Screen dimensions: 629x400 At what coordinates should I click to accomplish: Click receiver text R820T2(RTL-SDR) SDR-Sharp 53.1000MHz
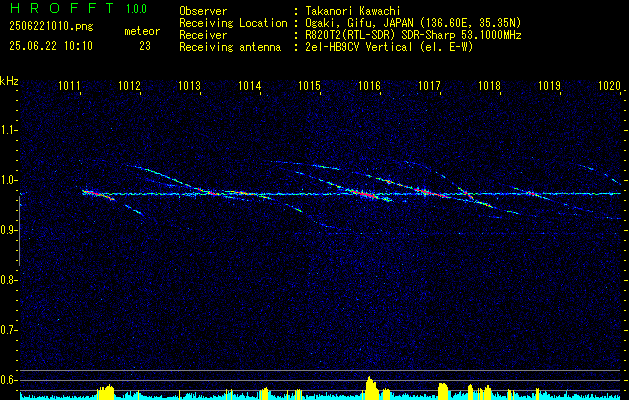(413, 35)
